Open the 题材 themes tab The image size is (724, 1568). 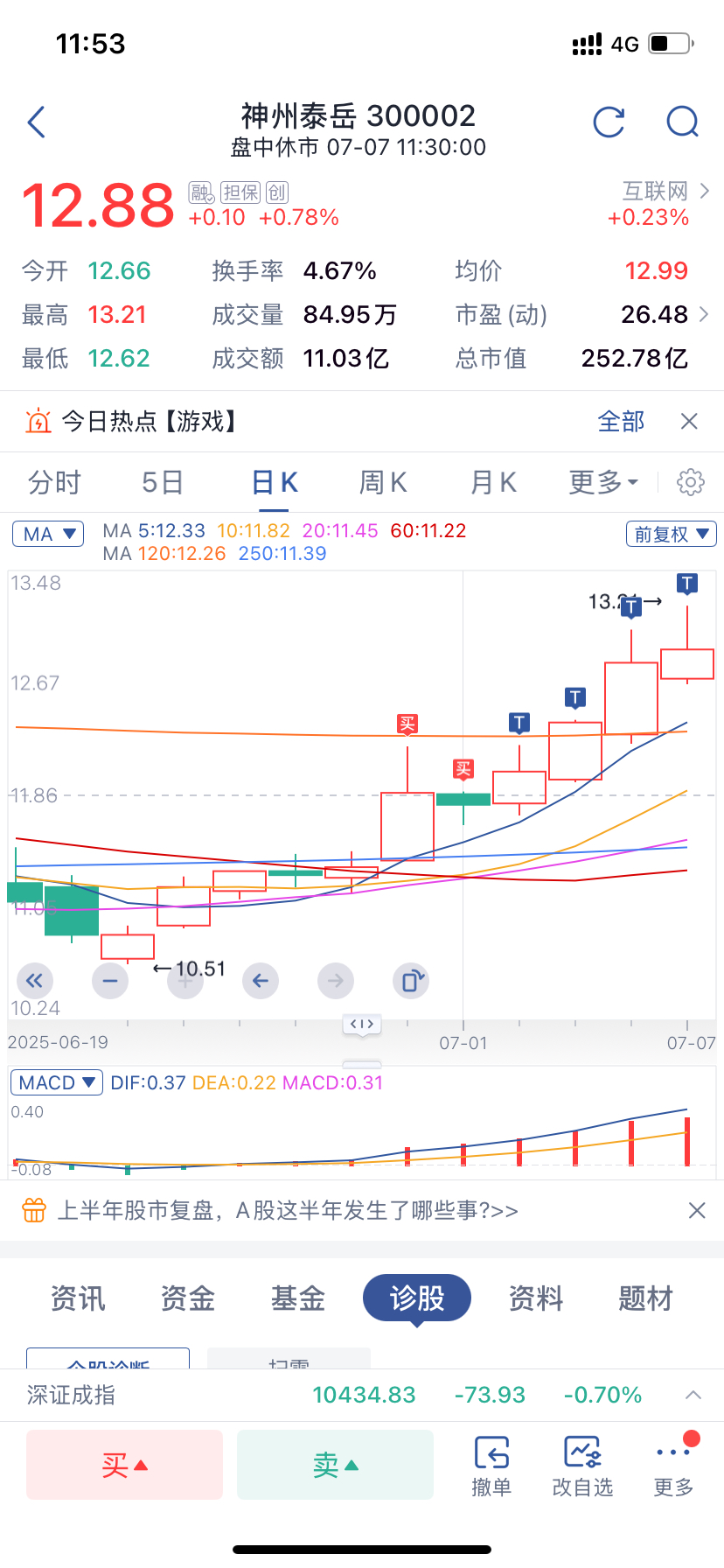click(646, 1298)
